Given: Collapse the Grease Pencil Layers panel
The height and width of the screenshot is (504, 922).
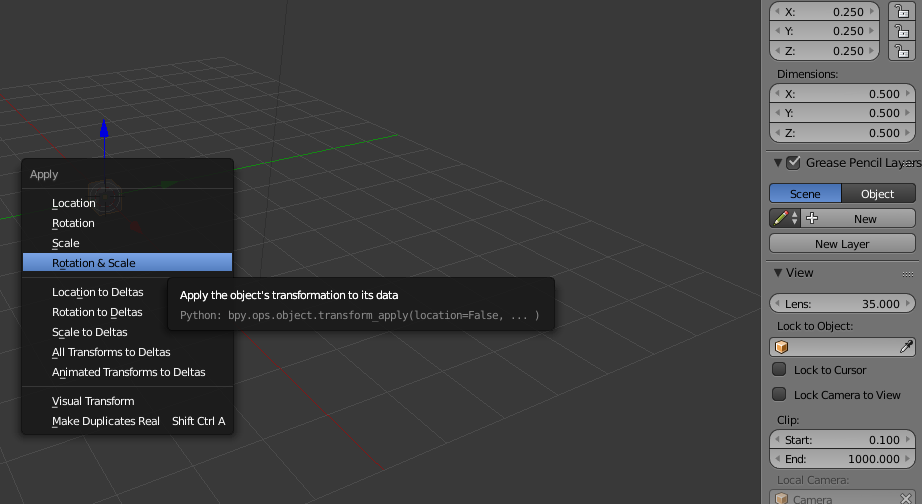Looking at the screenshot, I should pos(778,162).
